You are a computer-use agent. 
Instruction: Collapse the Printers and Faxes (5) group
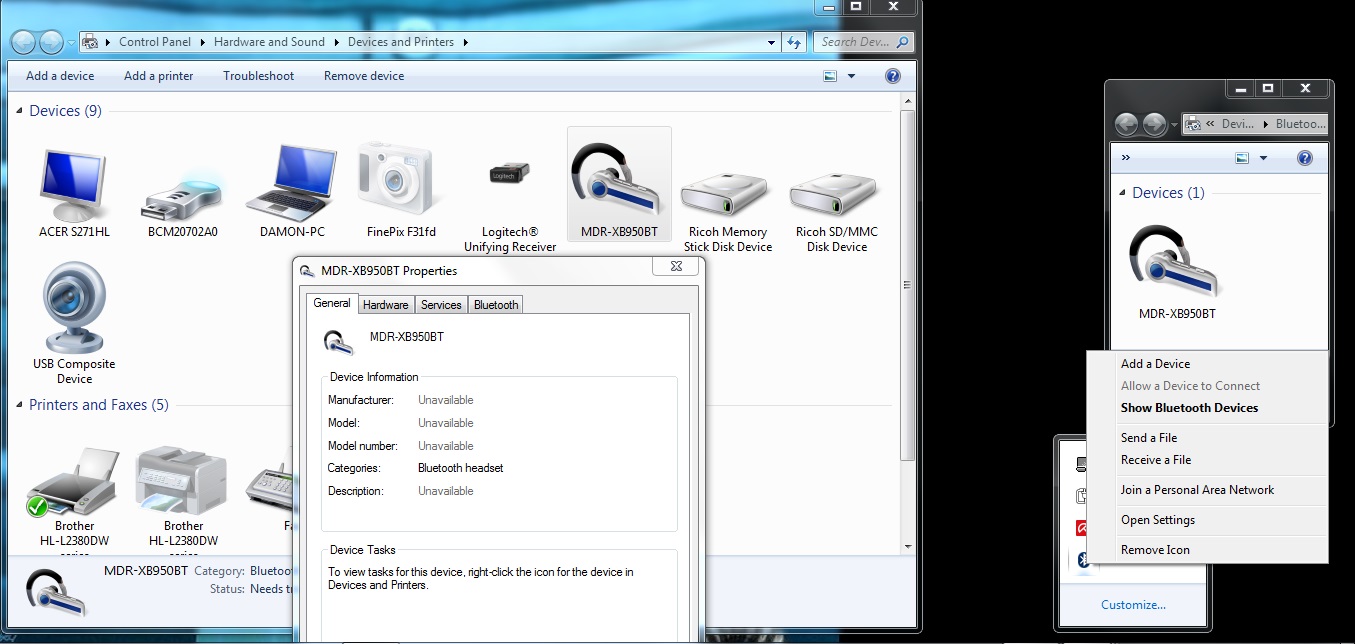tap(20, 405)
